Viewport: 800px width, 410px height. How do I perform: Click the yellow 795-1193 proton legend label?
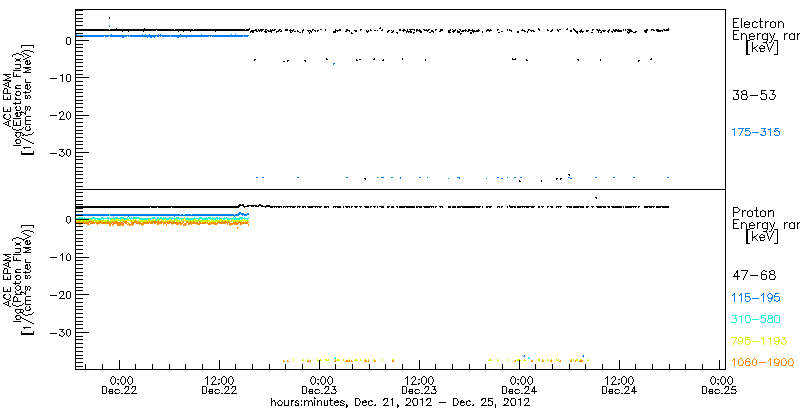(759, 341)
